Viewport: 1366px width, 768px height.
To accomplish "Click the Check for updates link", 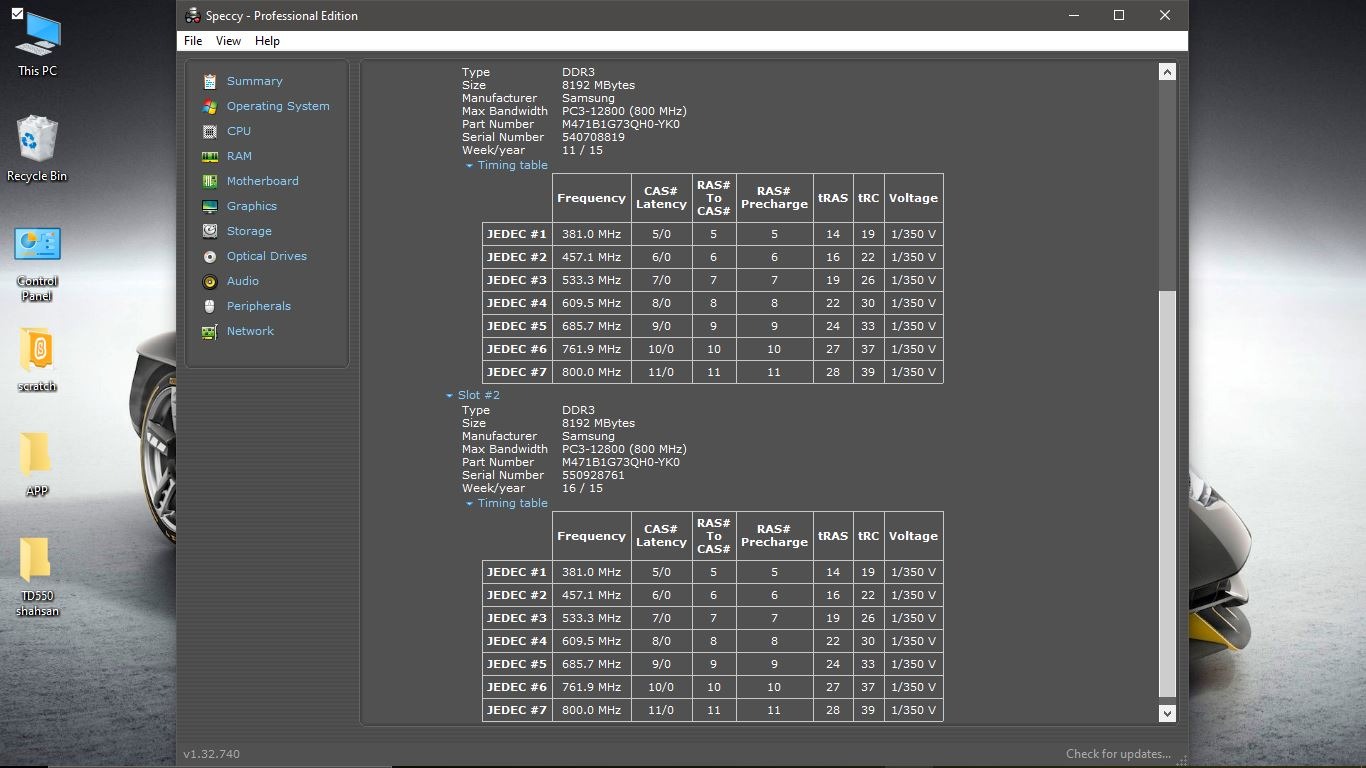I will coord(1117,754).
